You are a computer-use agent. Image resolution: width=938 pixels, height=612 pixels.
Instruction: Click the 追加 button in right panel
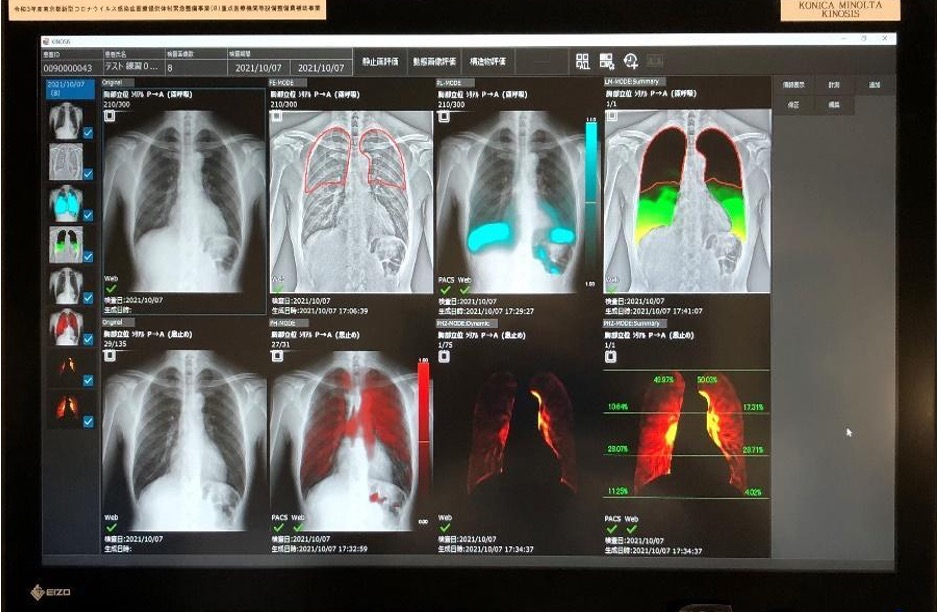pos(875,85)
